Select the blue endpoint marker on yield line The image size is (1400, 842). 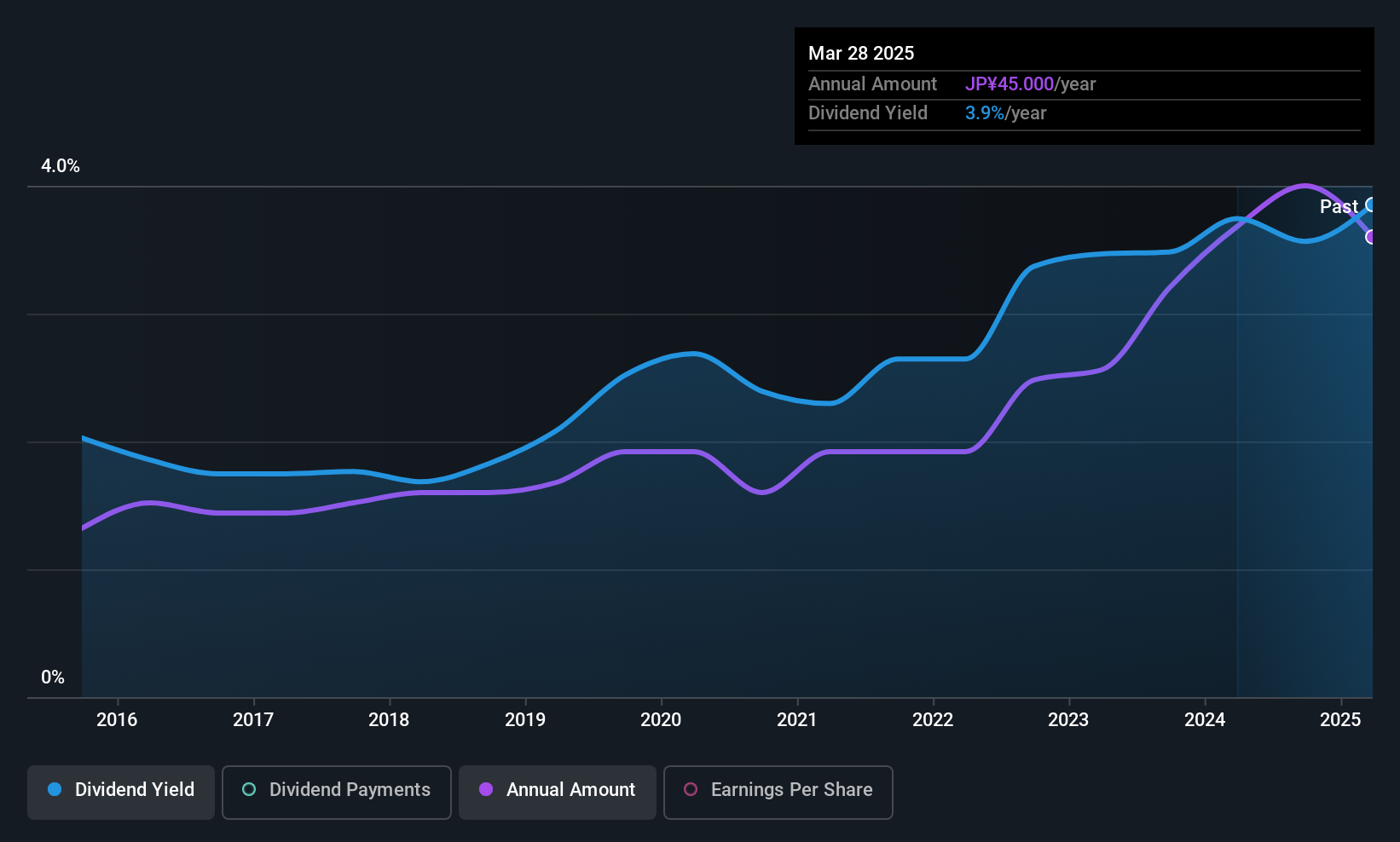click(x=1371, y=205)
